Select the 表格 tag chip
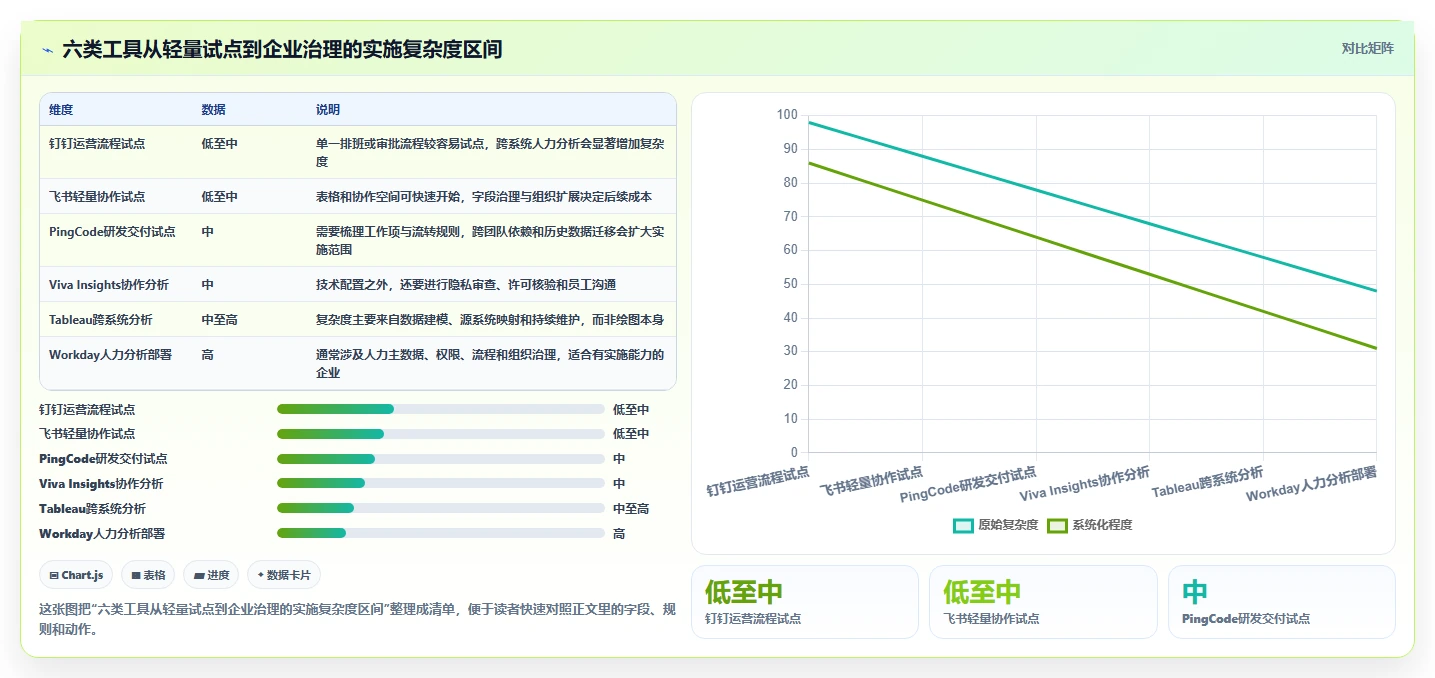1435x678 pixels. (x=148, y=575)
